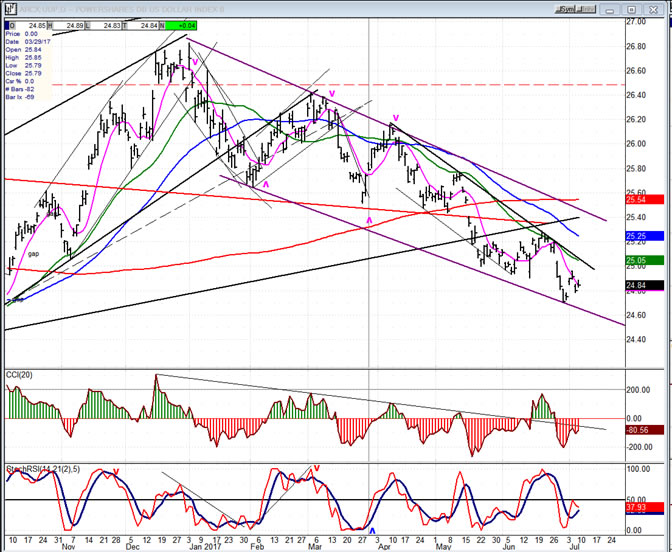The height and width of the screenshot is (552, 672).
Task: Click the red 37.93 StochRSI value tag
Action: click(645, 507)
